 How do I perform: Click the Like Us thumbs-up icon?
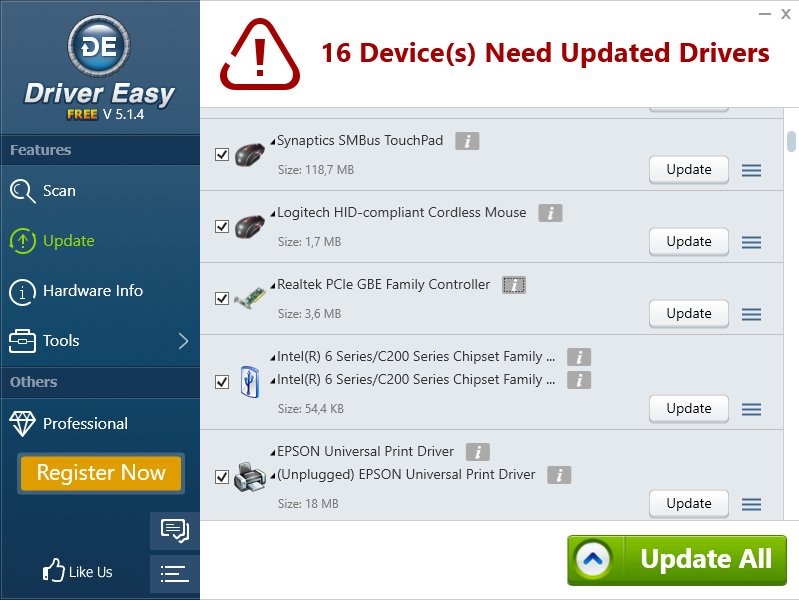pos(53,570)
